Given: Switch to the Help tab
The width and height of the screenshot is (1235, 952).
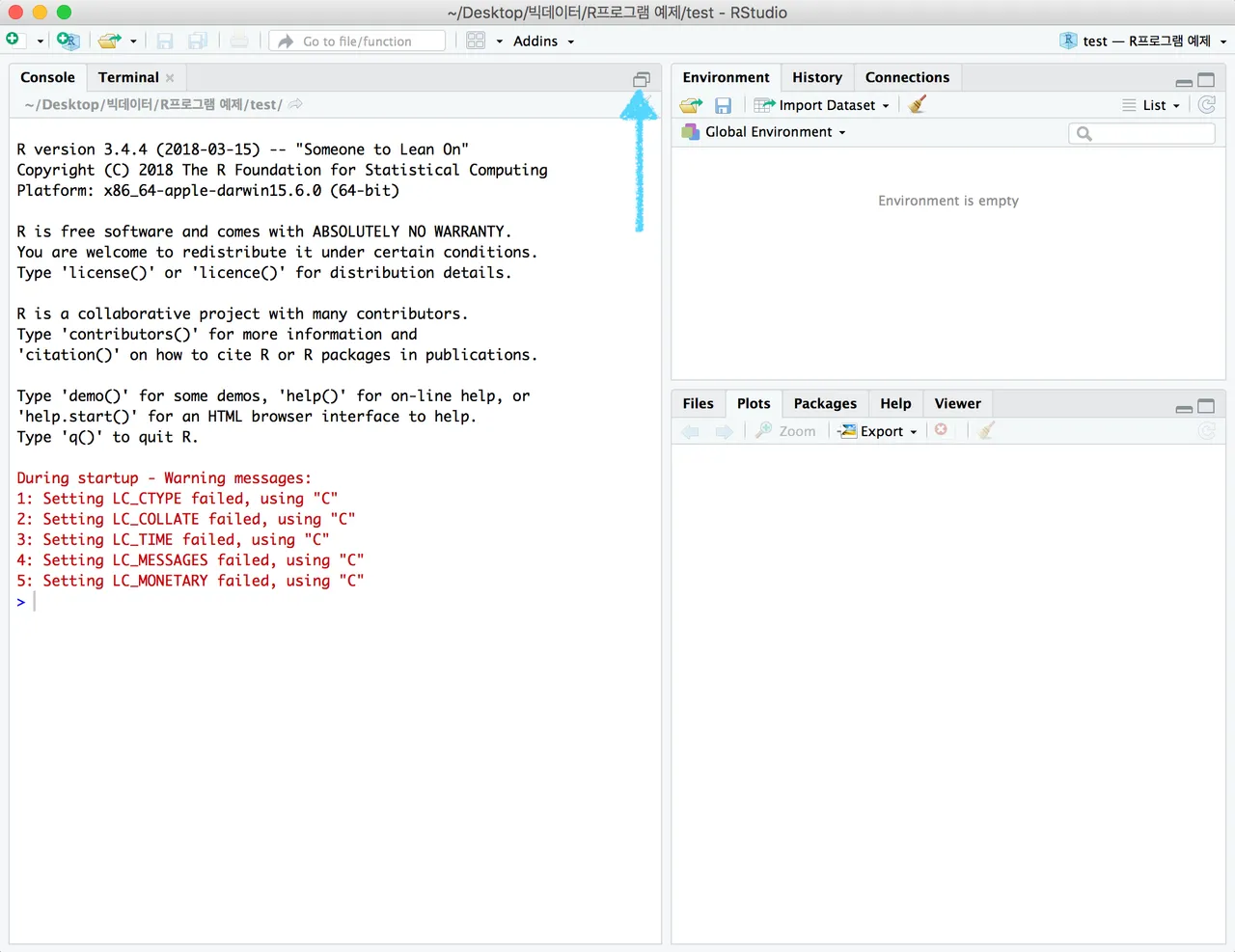Looking at the screenshot, I should click(895, 403).
